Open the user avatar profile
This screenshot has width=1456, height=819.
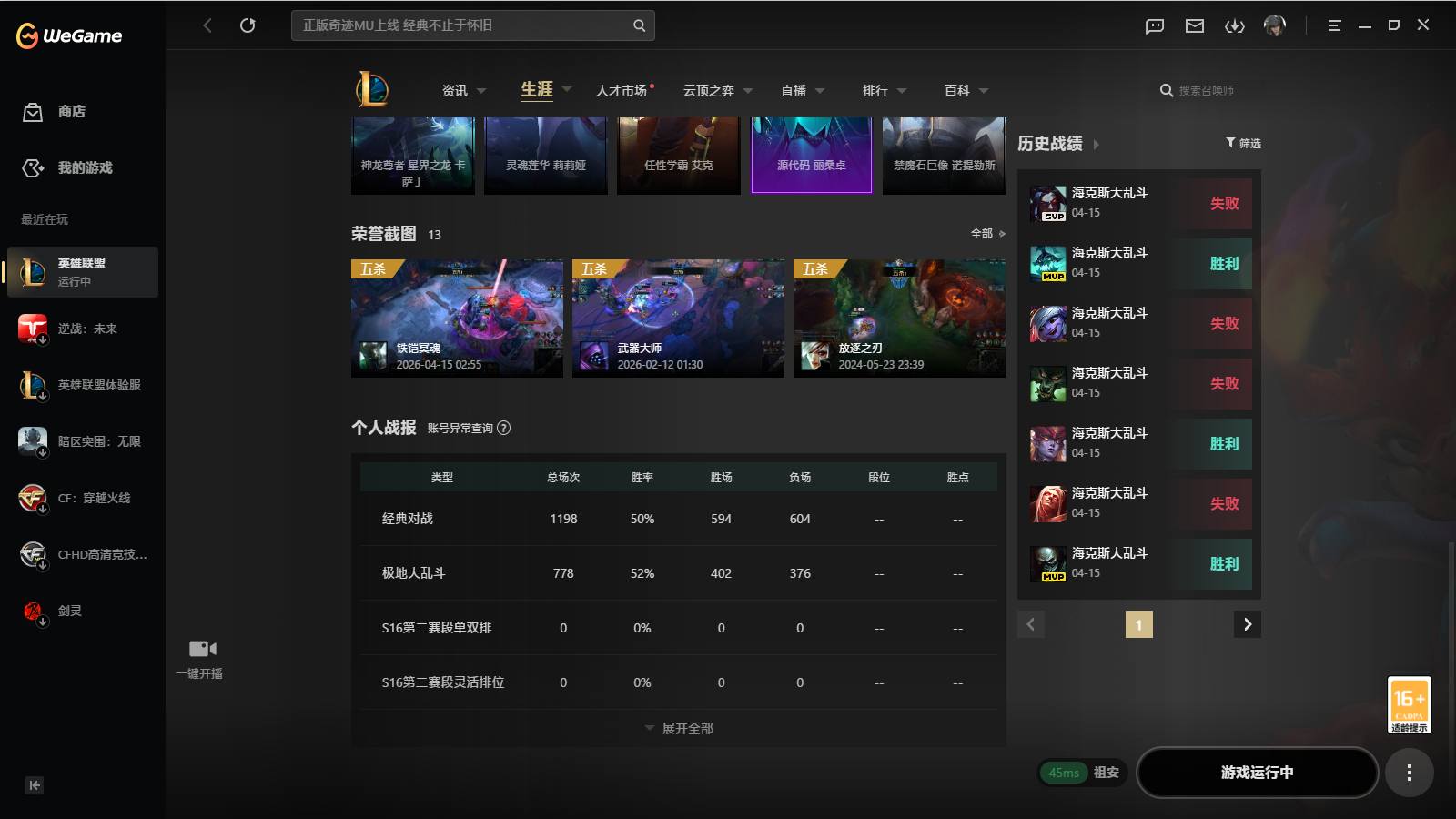[x=1275, y=25]
